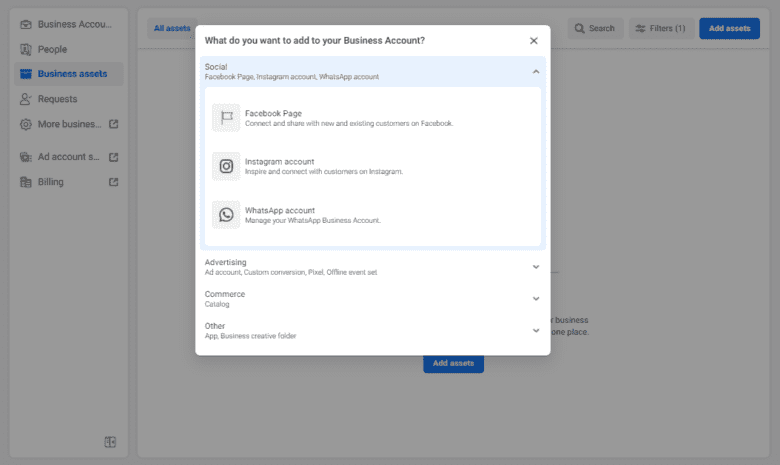This screenshot has height=465, width=780.
Task: Click the center Add assets button
Action: (x=453, y=364)
